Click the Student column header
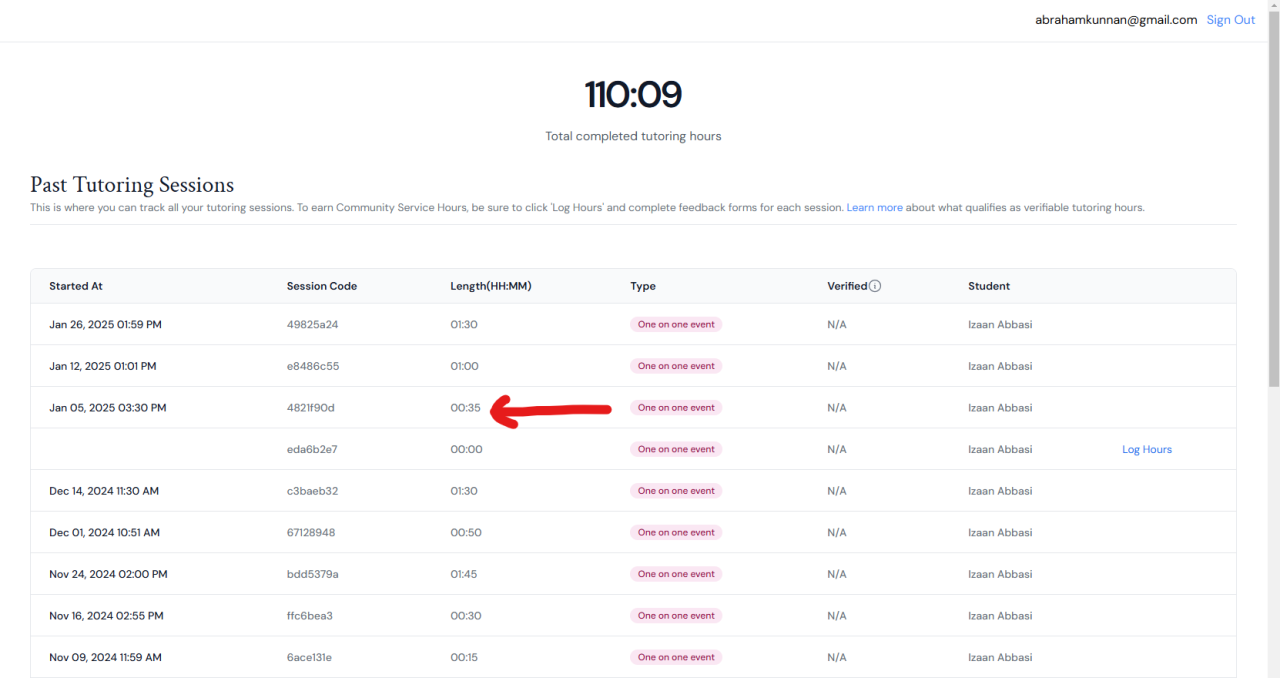This screenshot has height=678, width=1280. click(x=989, y=286)
